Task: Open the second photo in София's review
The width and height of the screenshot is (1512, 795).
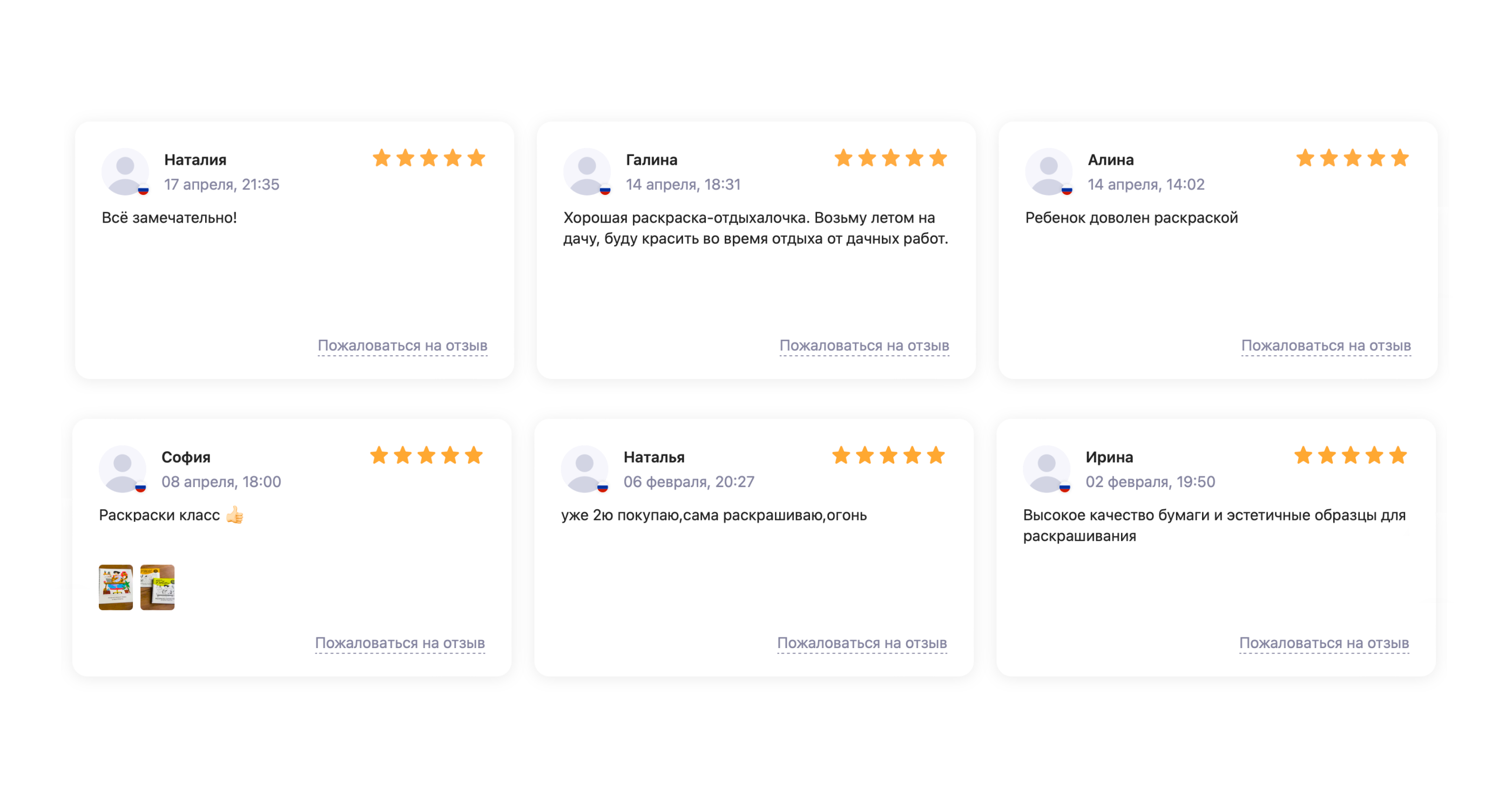Action: coord(157,587)
